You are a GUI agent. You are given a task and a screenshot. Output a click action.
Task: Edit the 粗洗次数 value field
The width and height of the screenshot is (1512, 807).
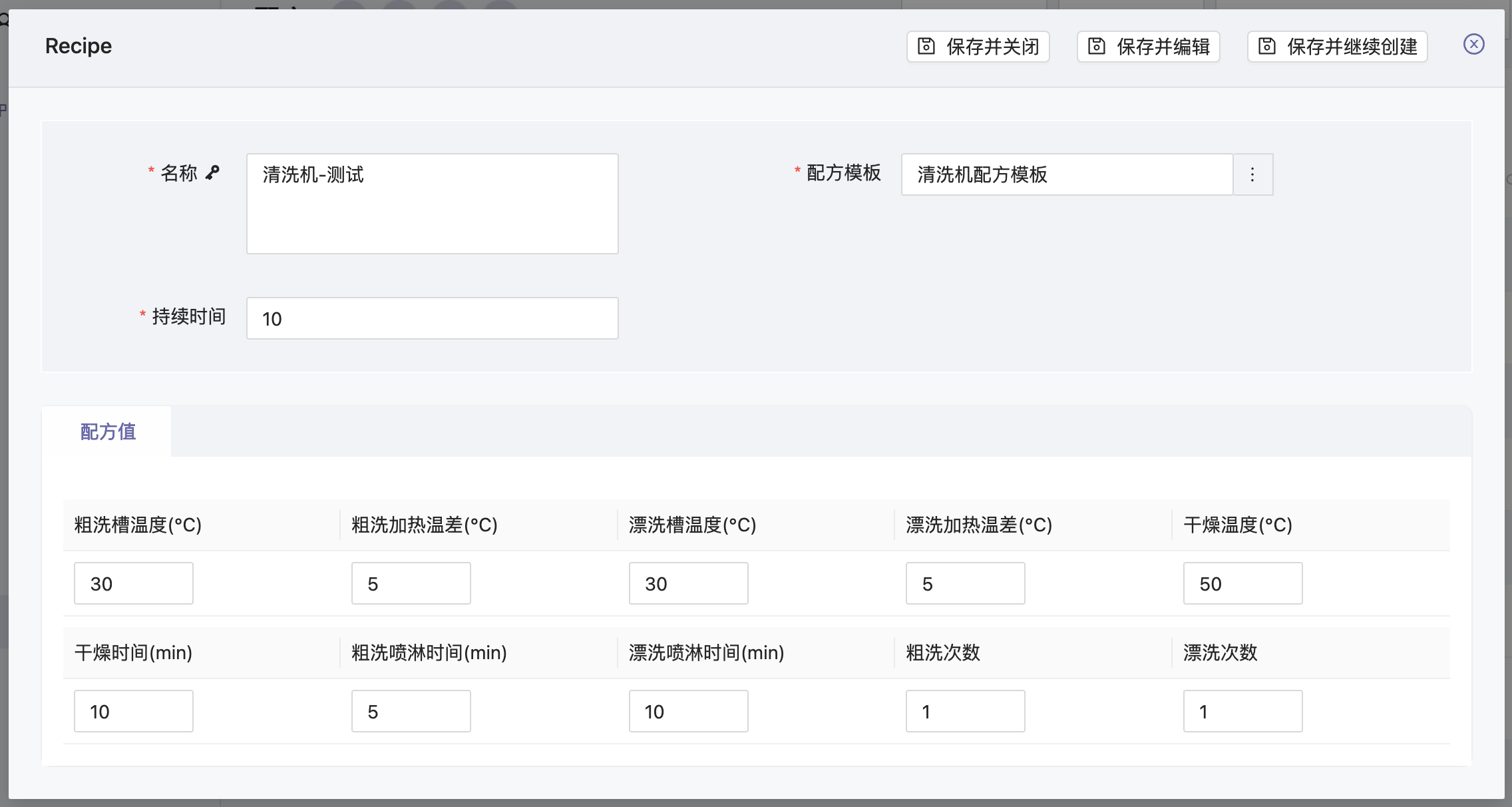pos(965,711)
